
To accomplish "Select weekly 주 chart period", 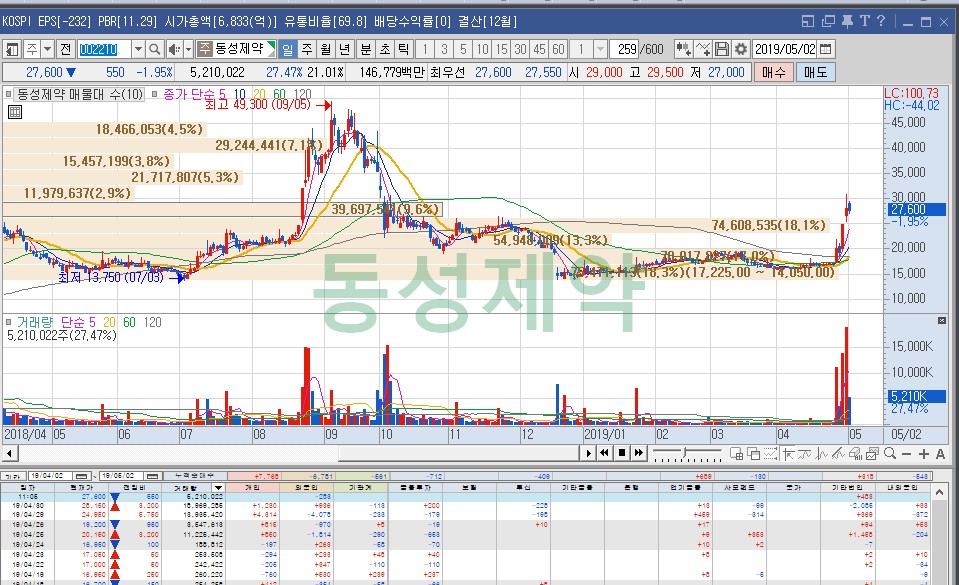I will pos(307,49).
